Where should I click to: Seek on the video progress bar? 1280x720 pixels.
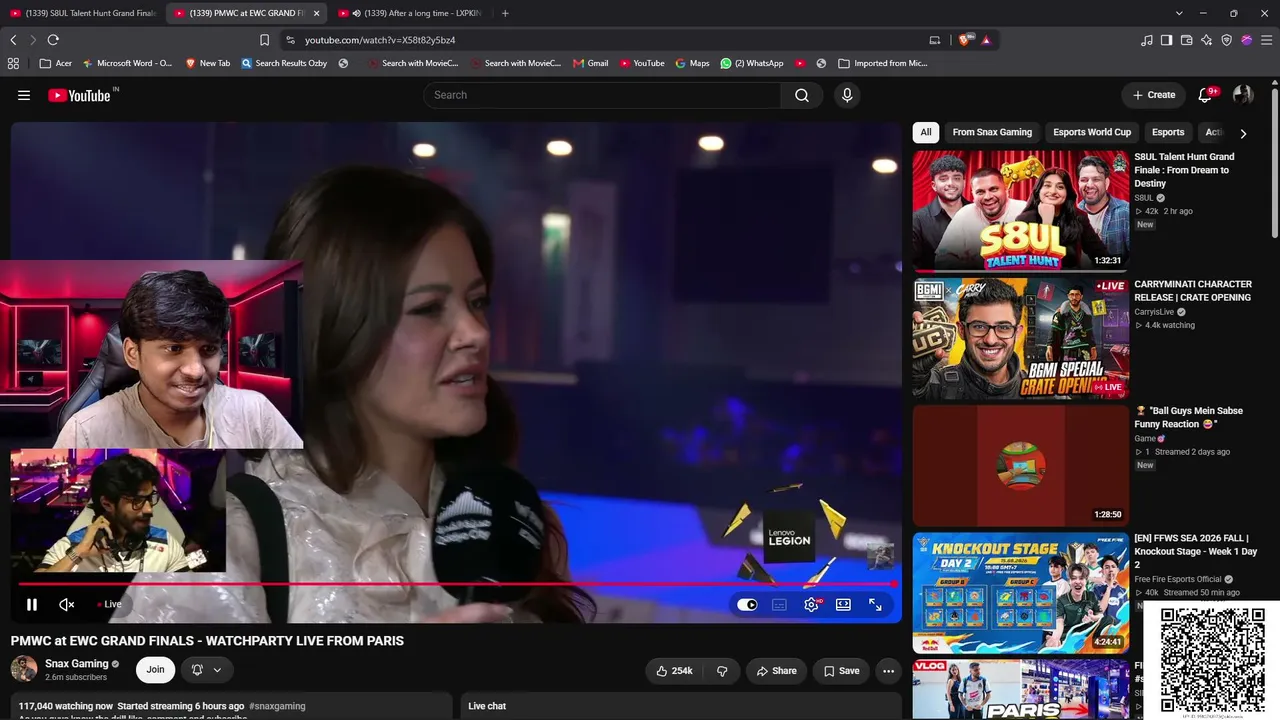point(456,584)
